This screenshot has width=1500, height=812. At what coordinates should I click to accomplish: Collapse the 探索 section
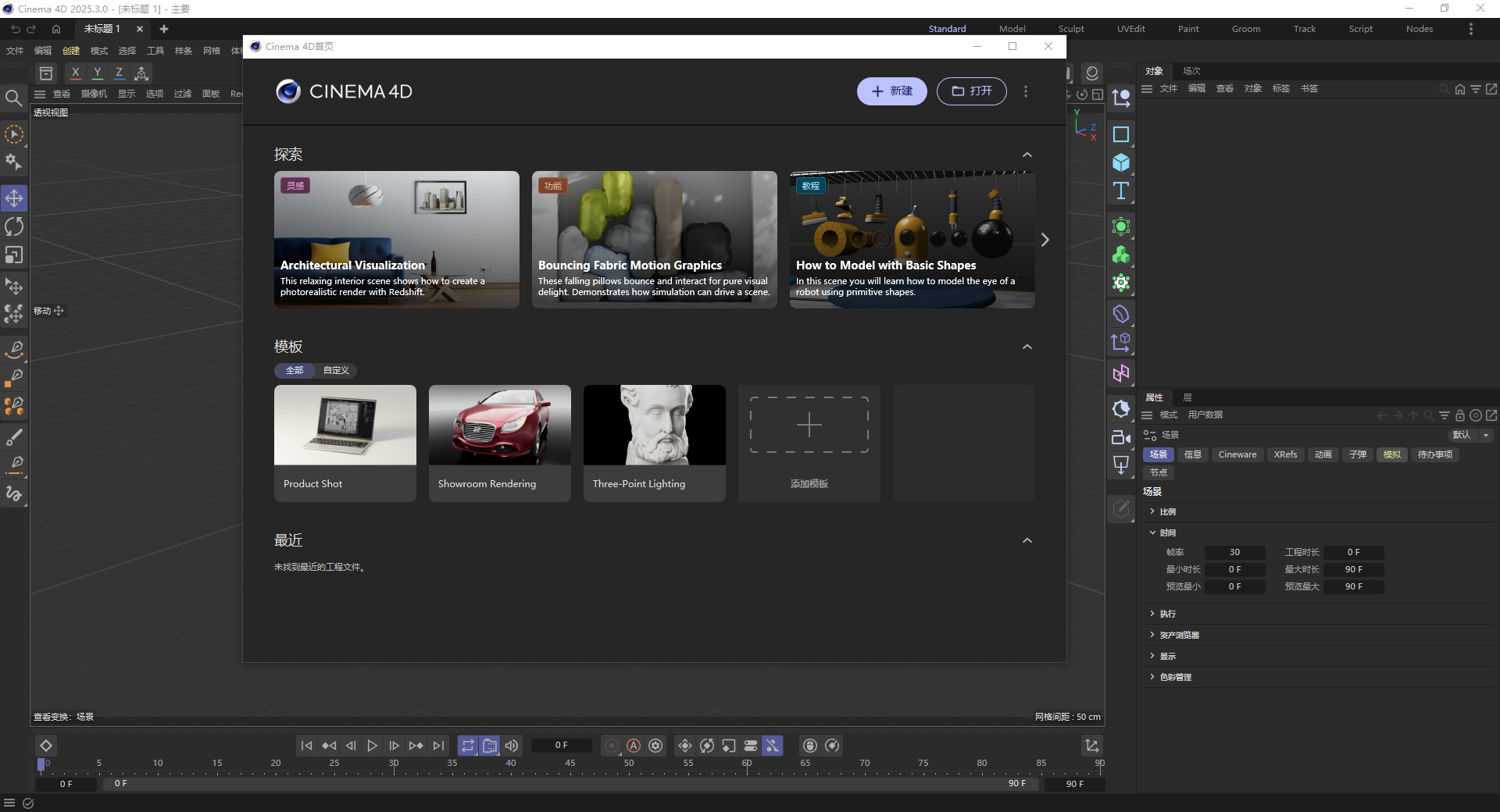(x=1027, y=155)
